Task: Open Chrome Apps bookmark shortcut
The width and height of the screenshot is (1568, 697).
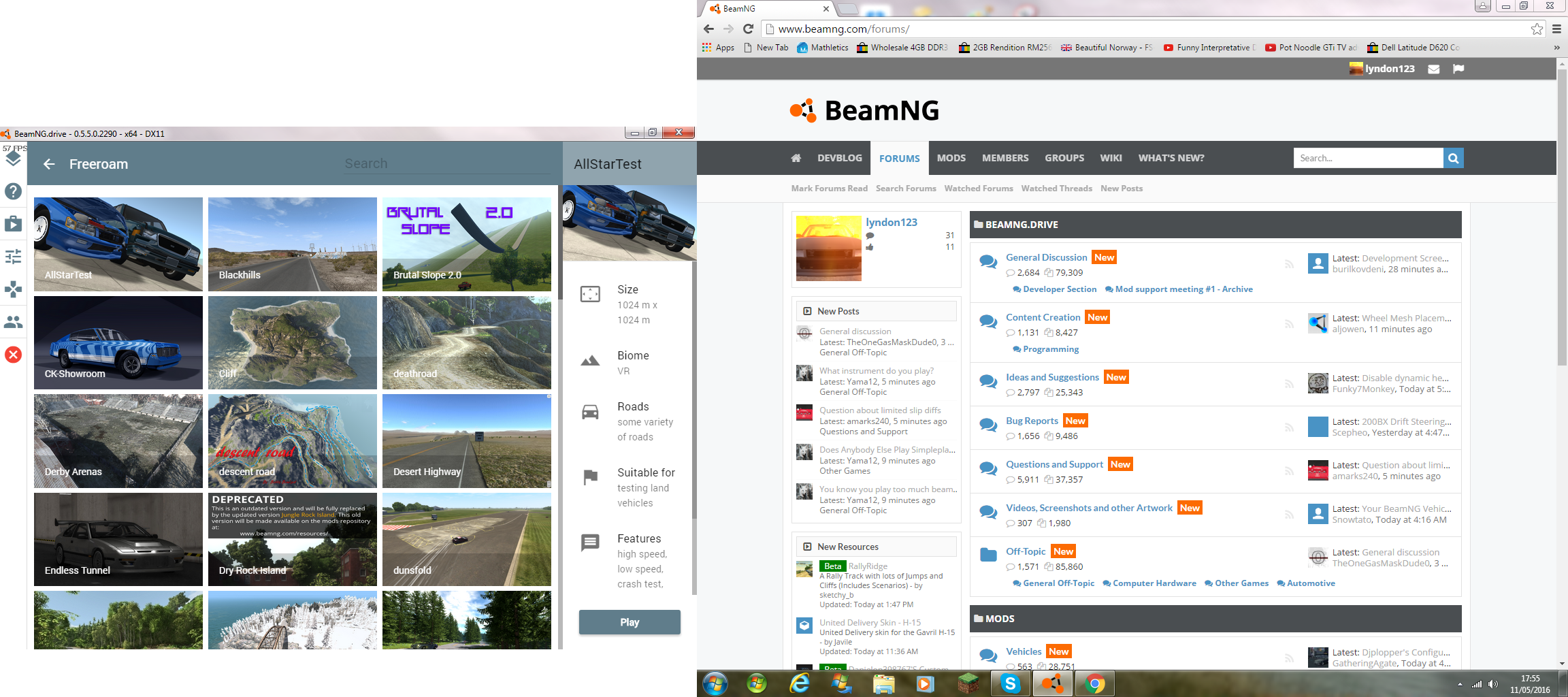Action: 718,48
